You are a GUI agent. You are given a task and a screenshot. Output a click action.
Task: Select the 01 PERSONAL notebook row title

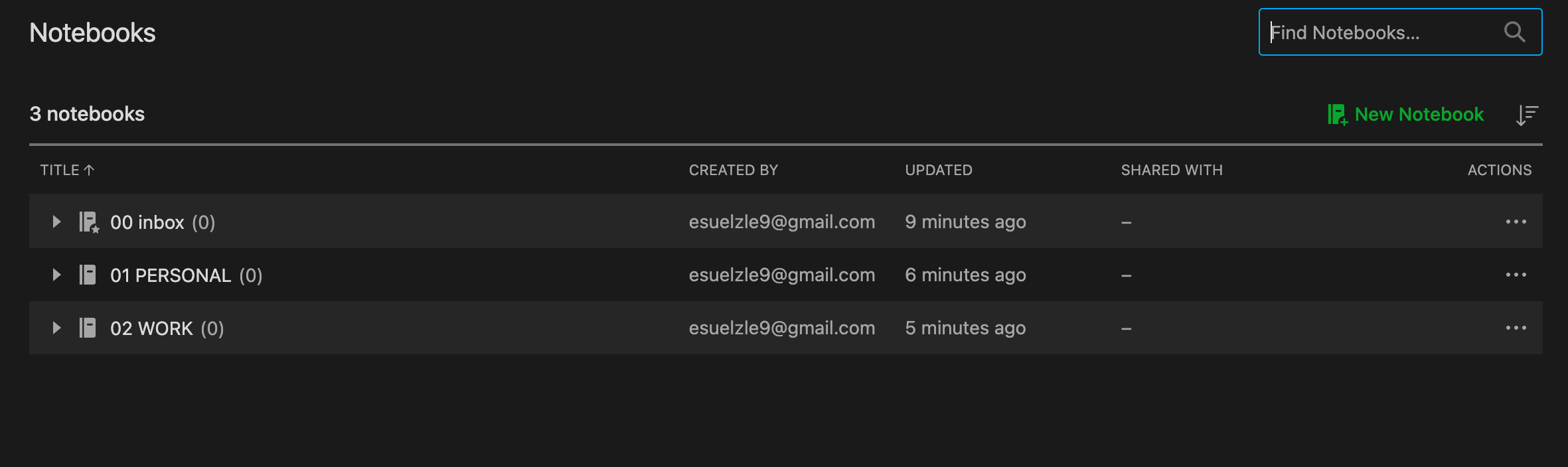pyautogui.click(x=171, y=275)
